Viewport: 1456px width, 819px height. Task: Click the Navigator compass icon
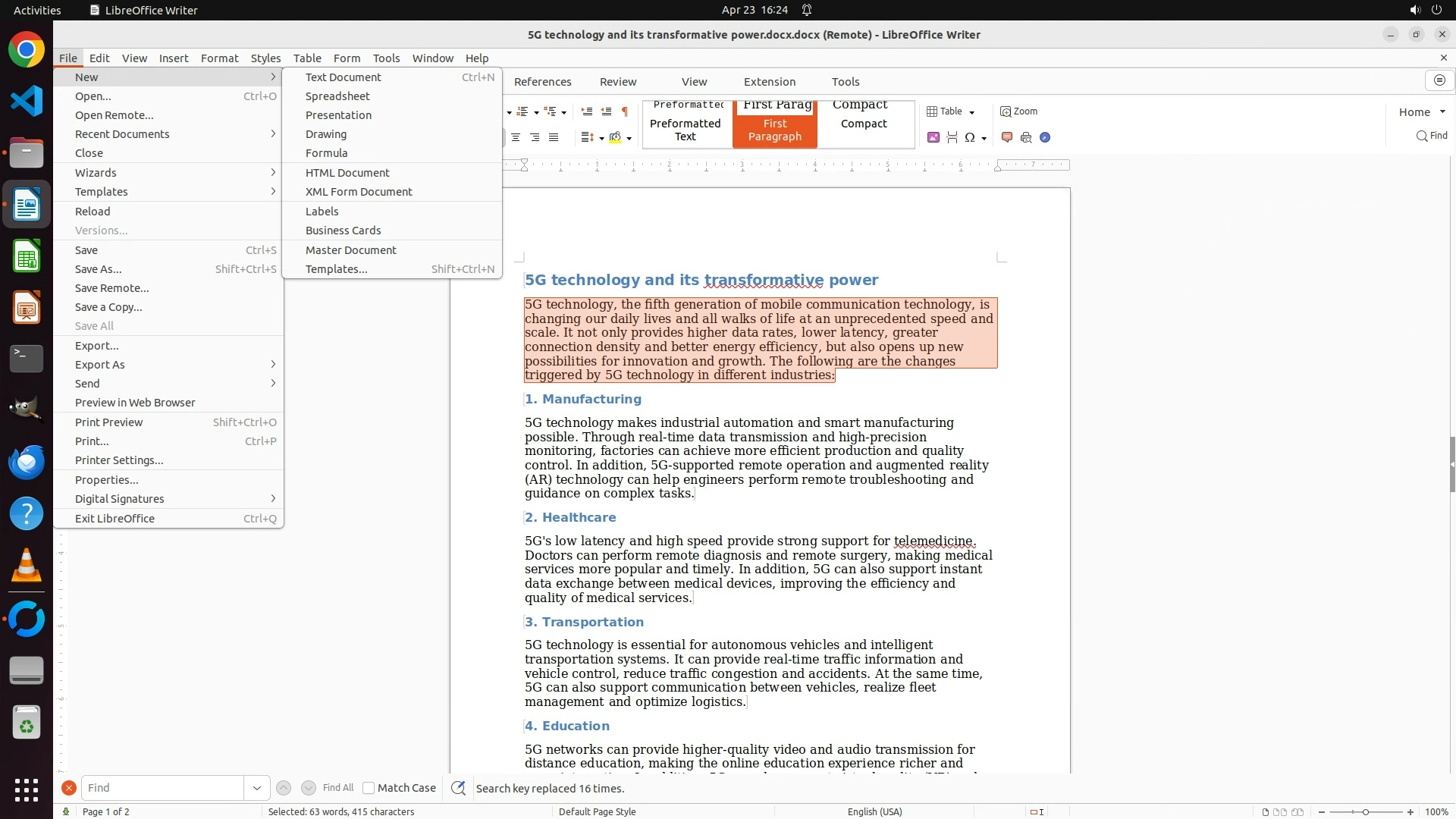pyautogui.click(x=1045, y=137)
